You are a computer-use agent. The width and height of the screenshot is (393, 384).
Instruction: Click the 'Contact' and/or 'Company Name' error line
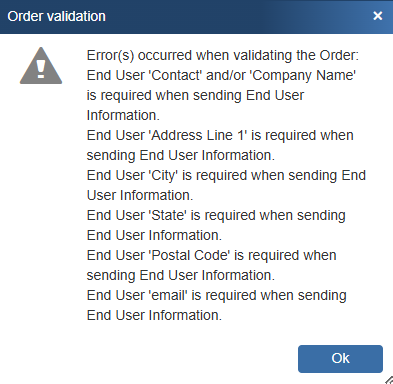pyautogui.click(x=221, y=75)
